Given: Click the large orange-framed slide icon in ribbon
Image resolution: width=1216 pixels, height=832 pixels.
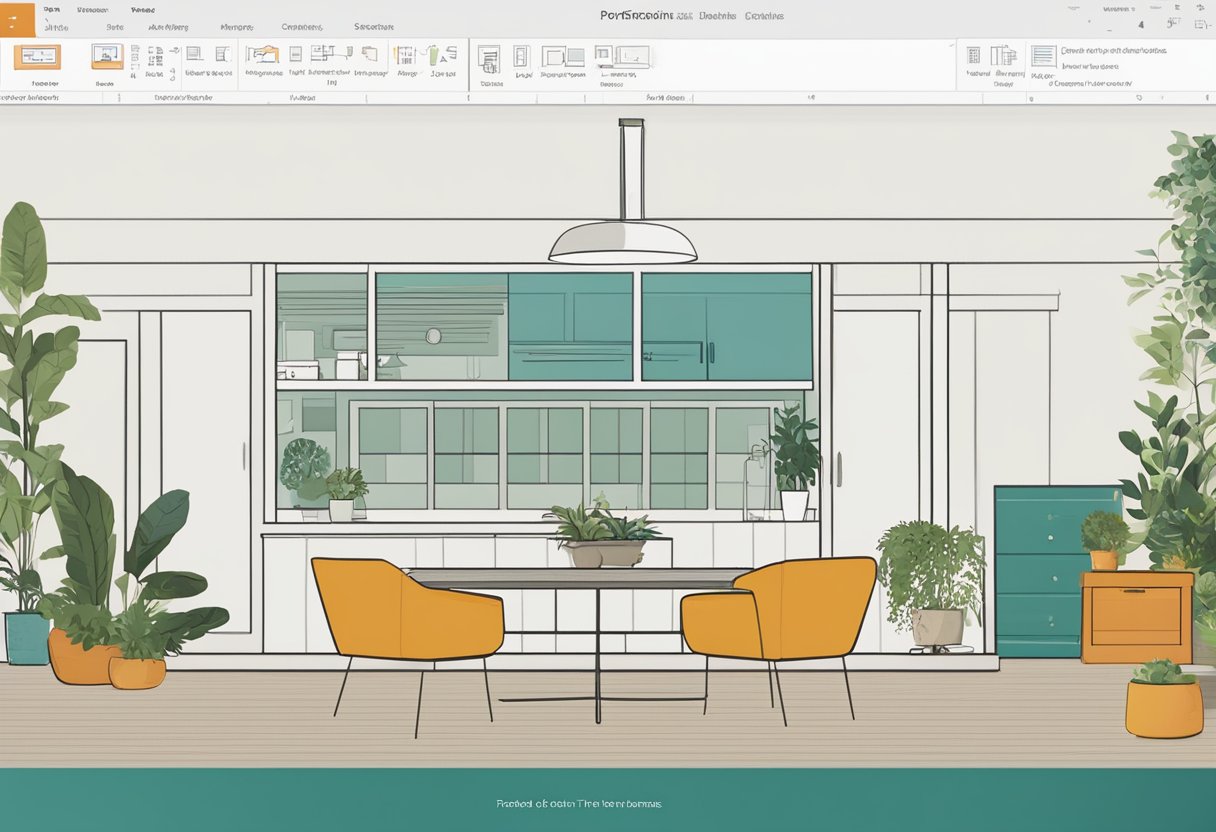Looking at the screenshot, I should tap(37, 57).
